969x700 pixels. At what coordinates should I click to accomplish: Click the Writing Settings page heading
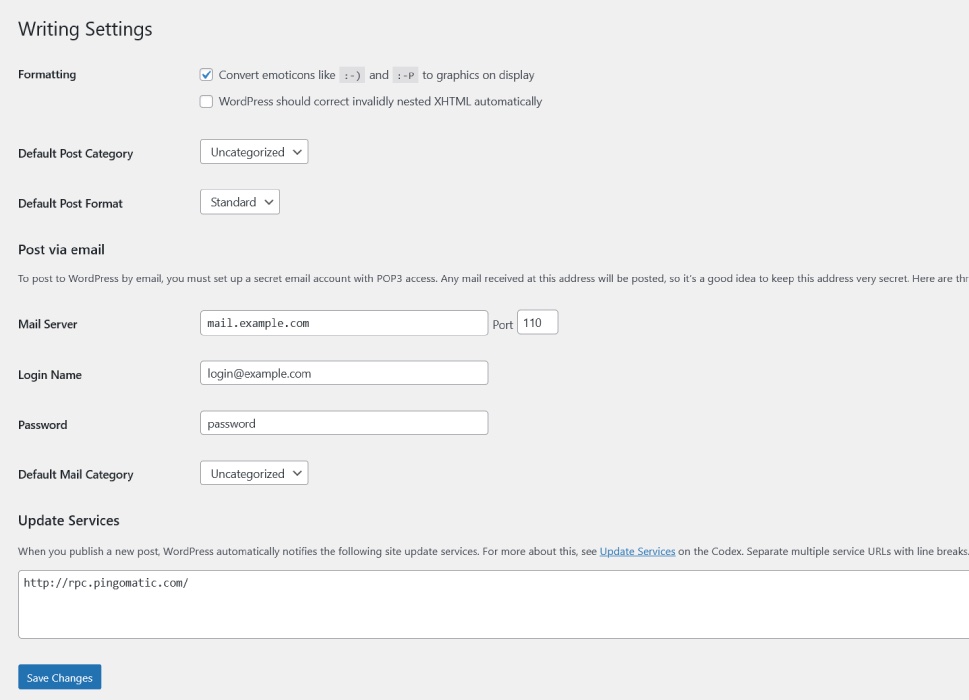[x=85, y=29]
